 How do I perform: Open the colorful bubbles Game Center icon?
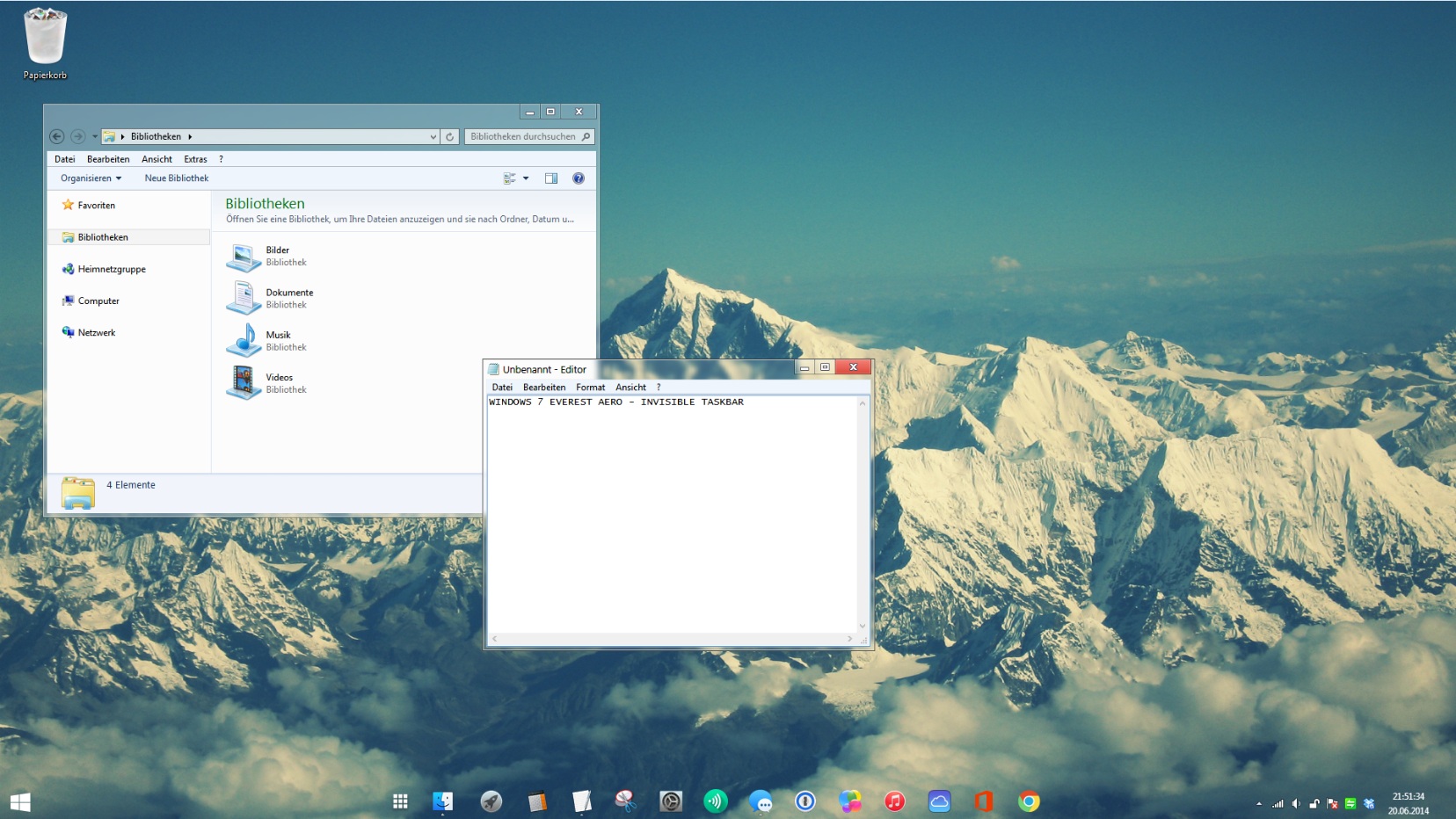[x=850, y=801]
